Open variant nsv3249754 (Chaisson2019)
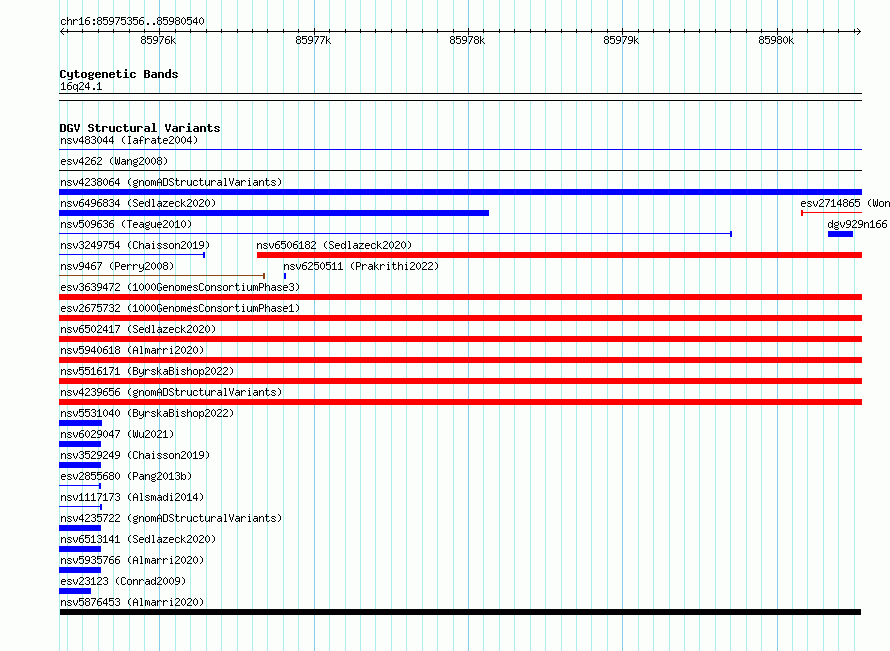The image size is (890, 651). 135,245
